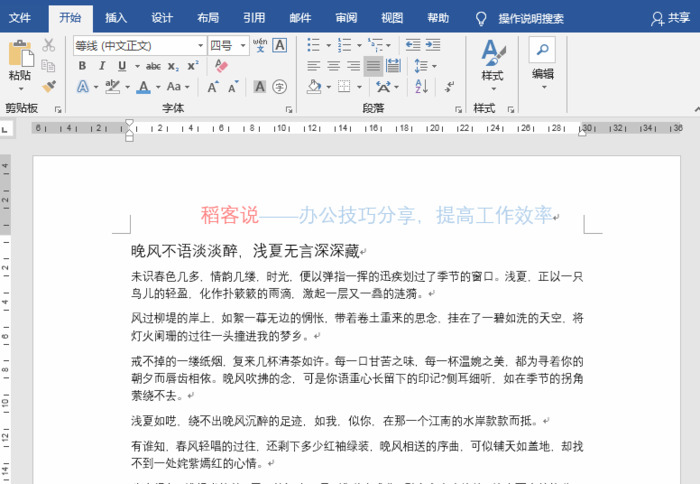This screenshot has height=484, width=700.
Task: Click the Share (共享) button
Action: click(670, 18)
